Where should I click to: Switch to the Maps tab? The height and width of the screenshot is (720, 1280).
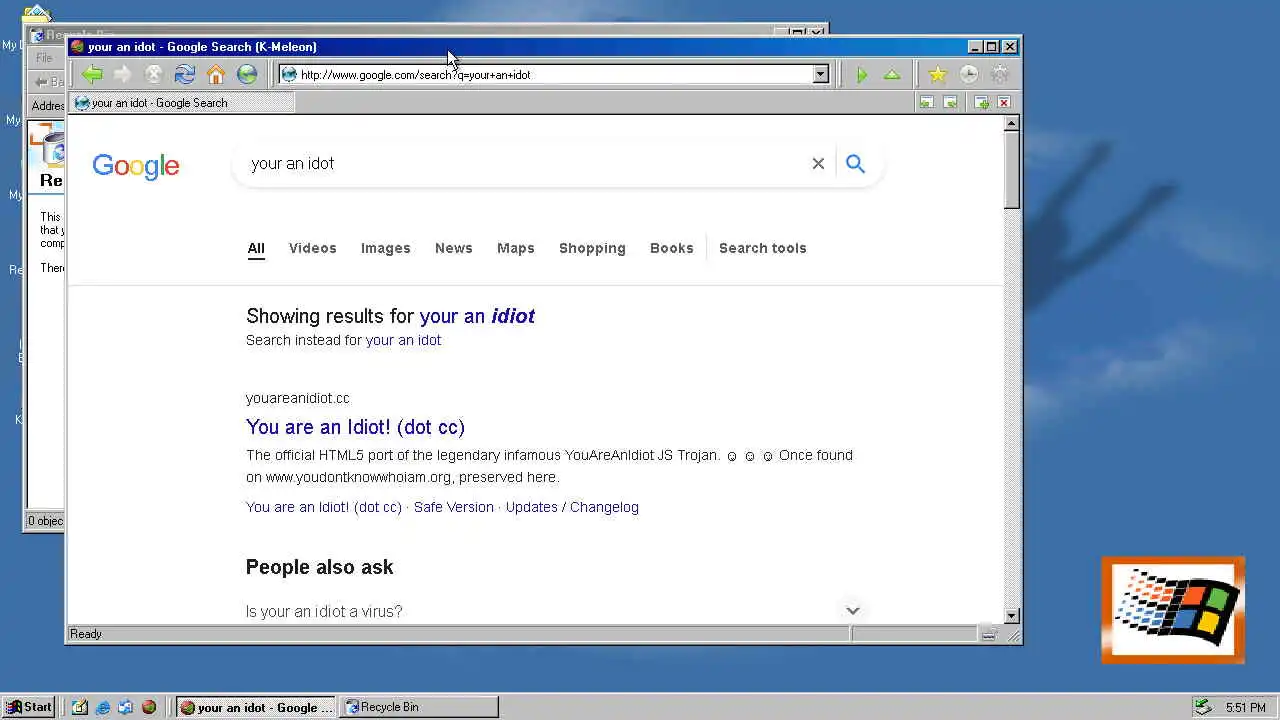(x=516, y=248)
